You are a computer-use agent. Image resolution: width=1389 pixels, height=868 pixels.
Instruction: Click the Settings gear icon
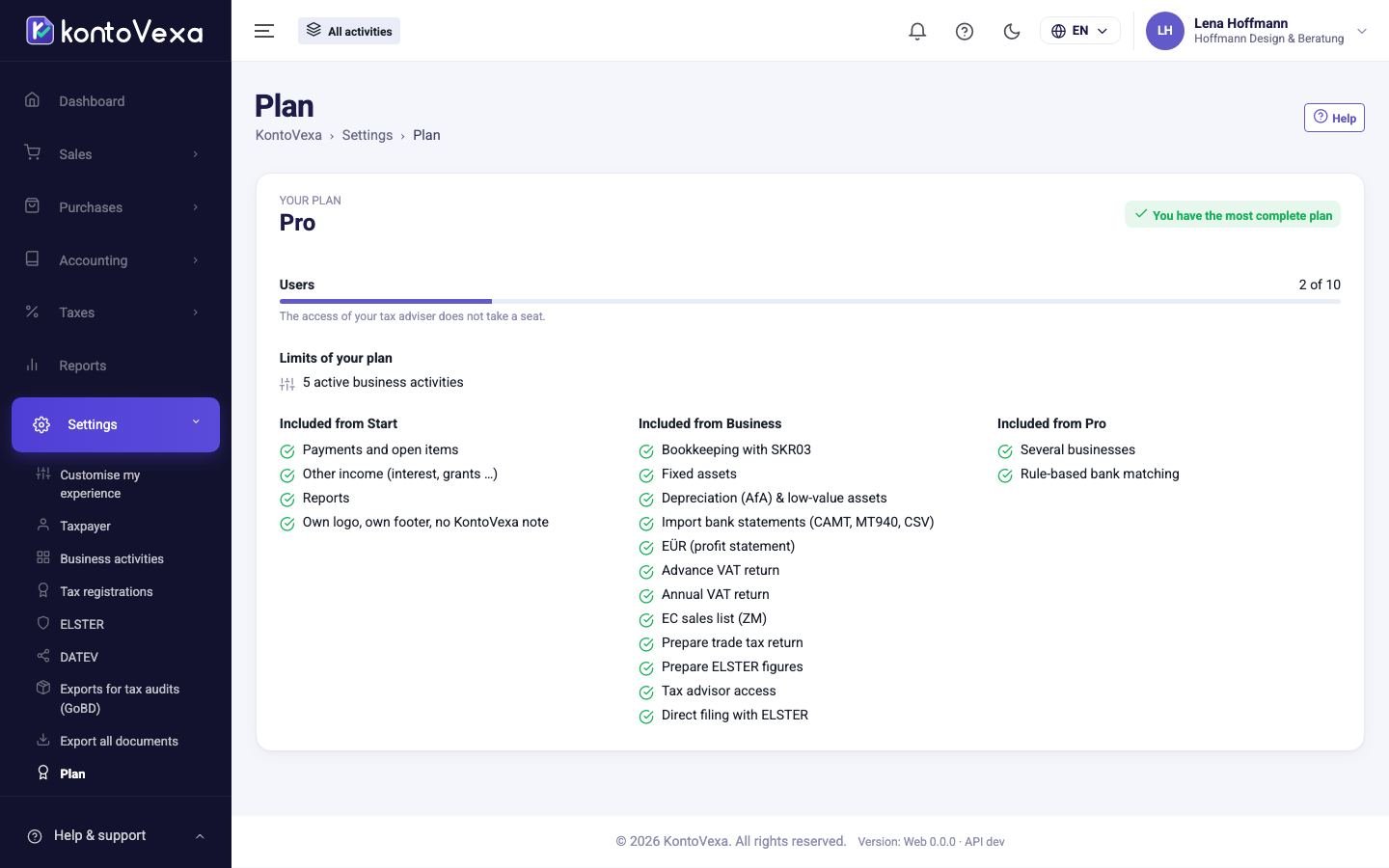(x=41, y=424)
